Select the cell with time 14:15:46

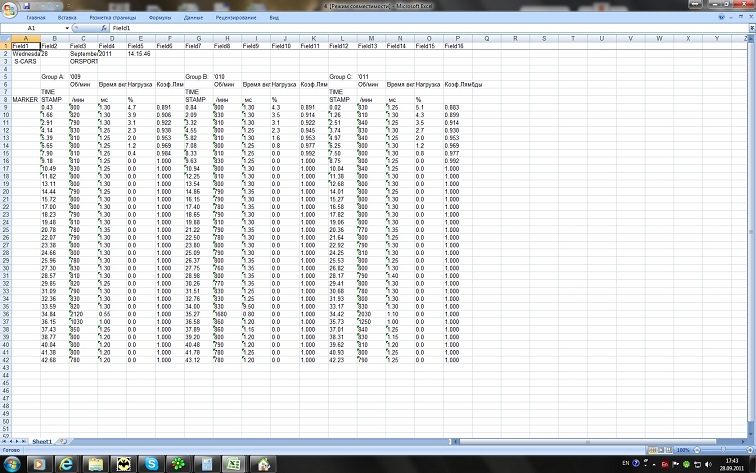click(141, 54)
